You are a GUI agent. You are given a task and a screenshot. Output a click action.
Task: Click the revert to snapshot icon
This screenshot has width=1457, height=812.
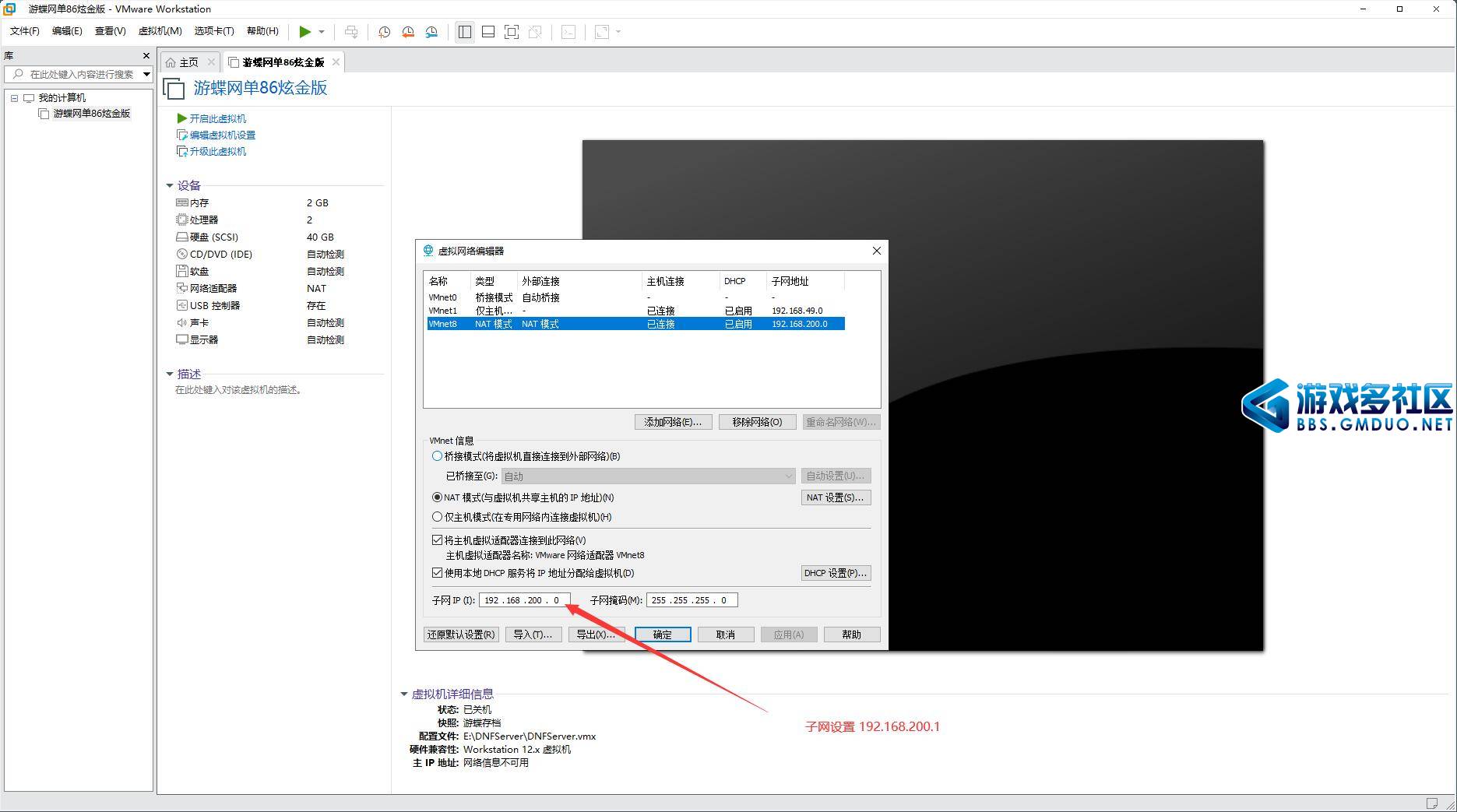pyautogui.click(x=408, y=32)
